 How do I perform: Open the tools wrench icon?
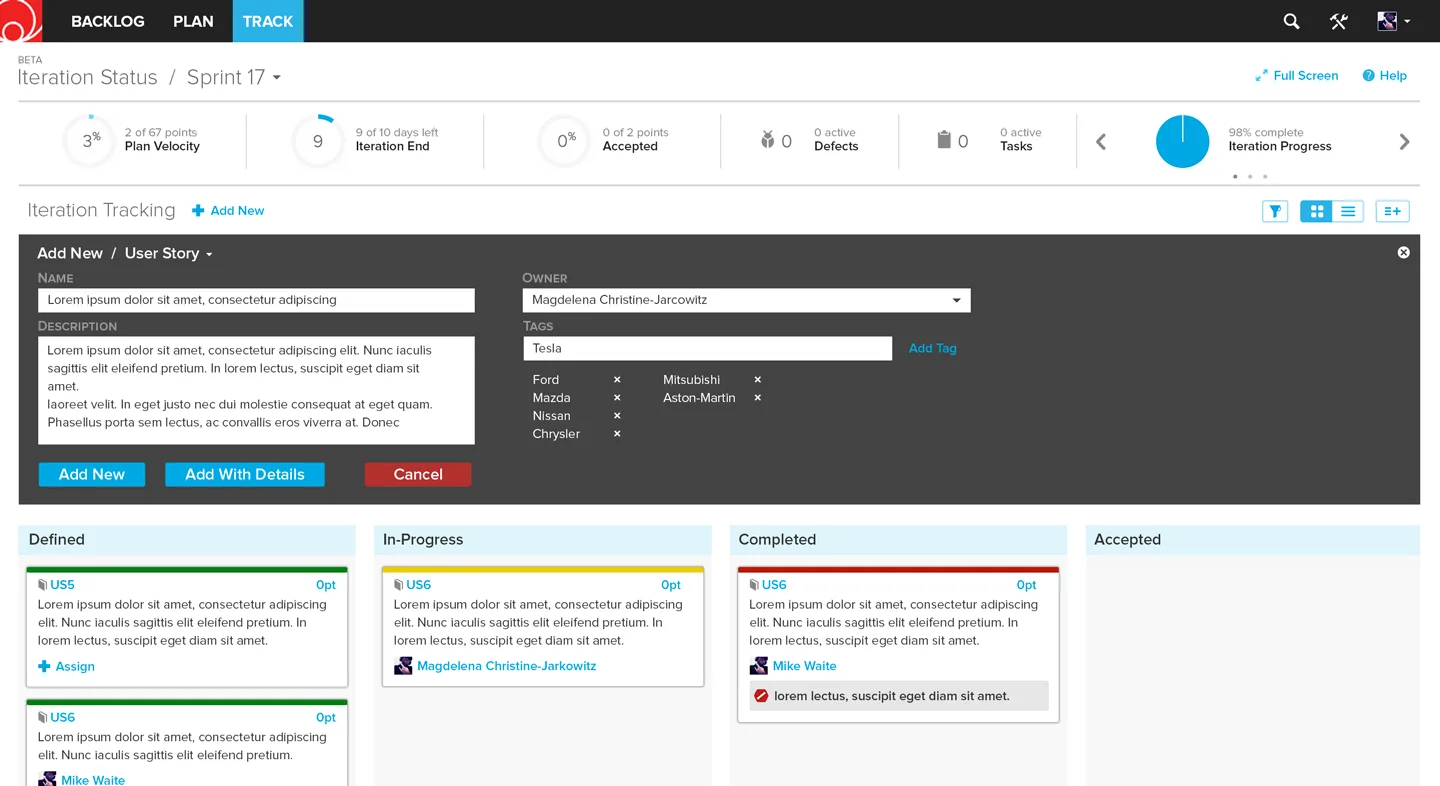pyautogui.click(x=1339, y=21)
